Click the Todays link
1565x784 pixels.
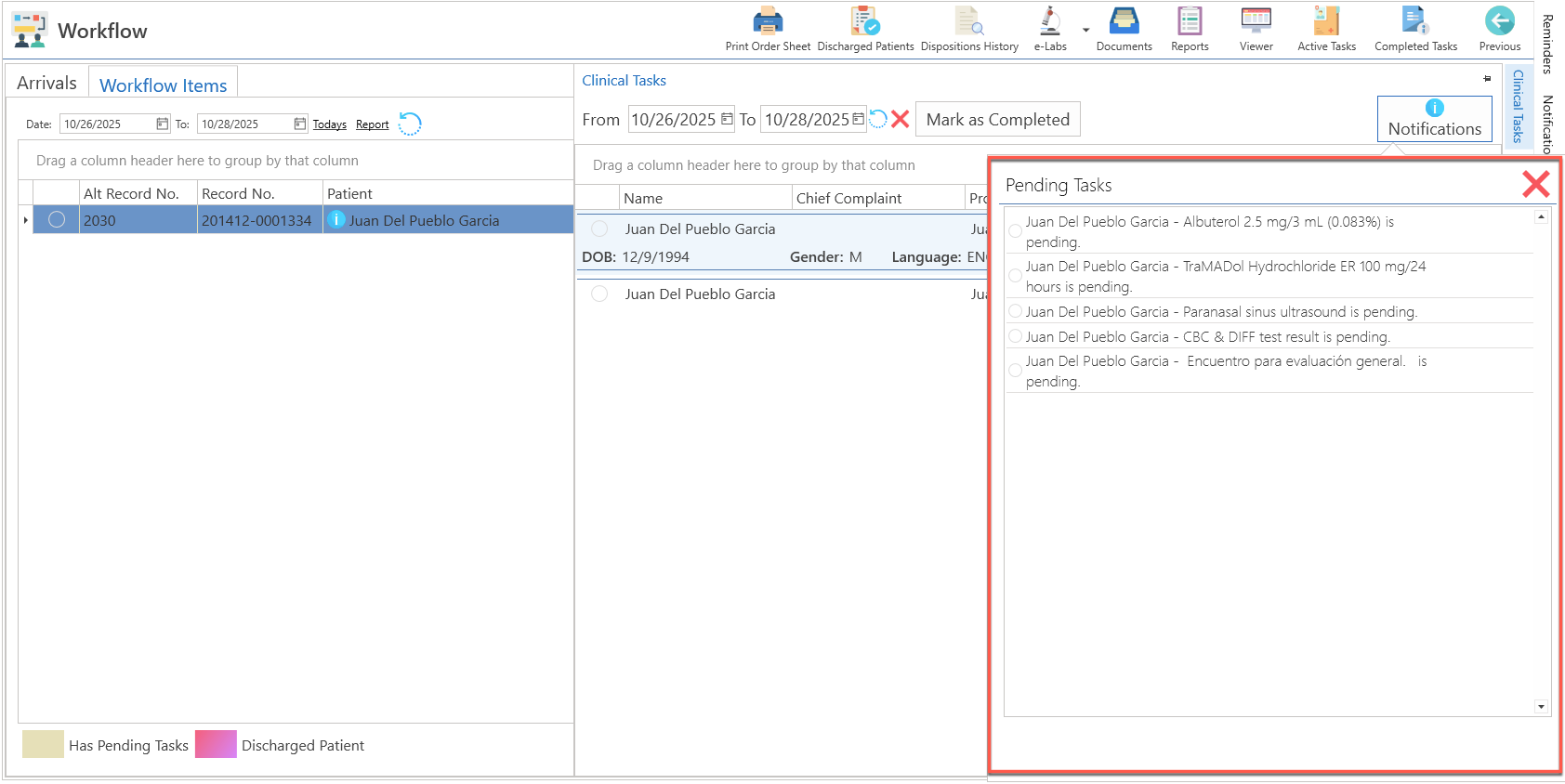tap(329, 124)
